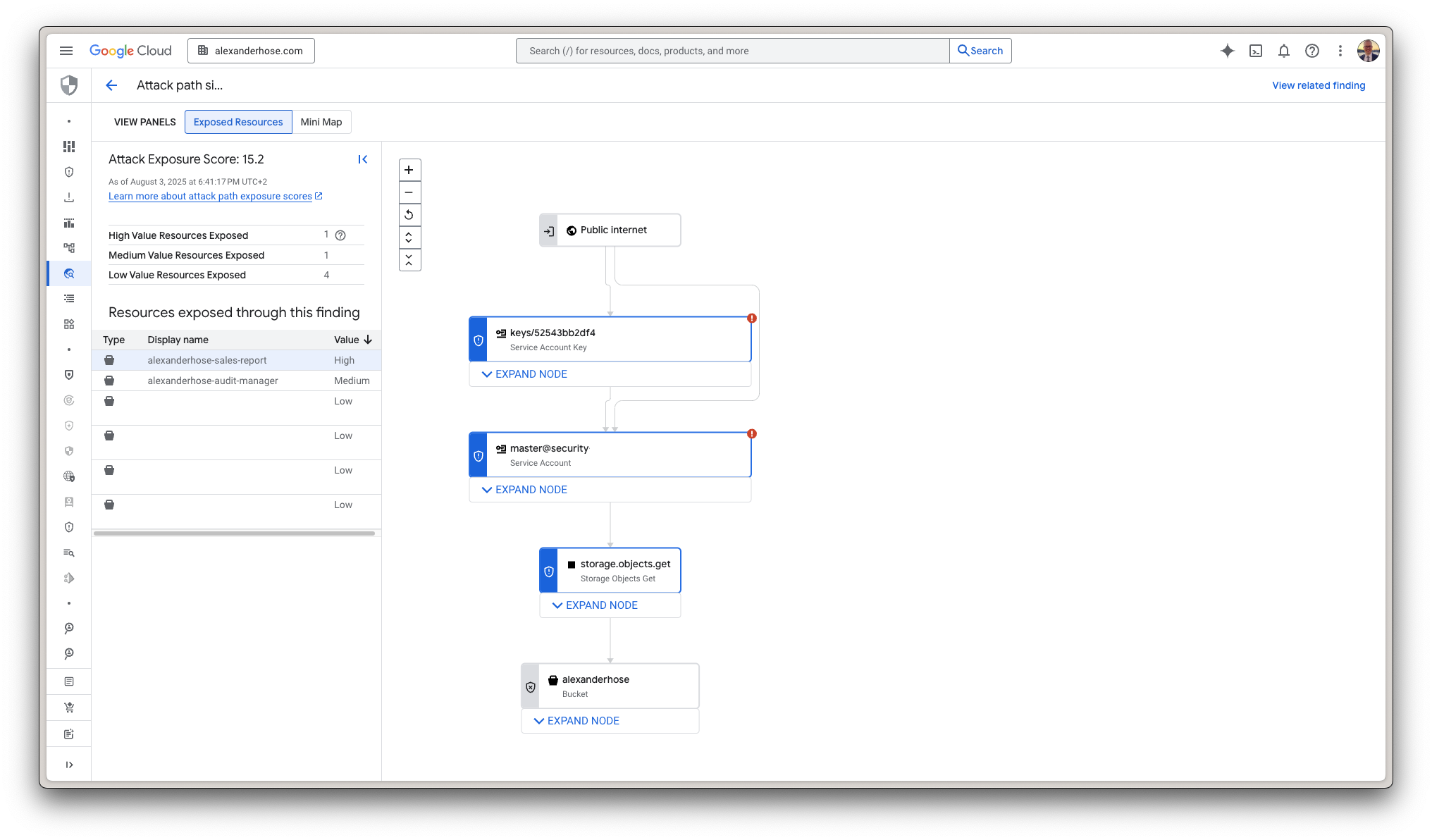Screen dimensions: 1432x840
Task: Focus the resources search field
Action: point(732,51)
